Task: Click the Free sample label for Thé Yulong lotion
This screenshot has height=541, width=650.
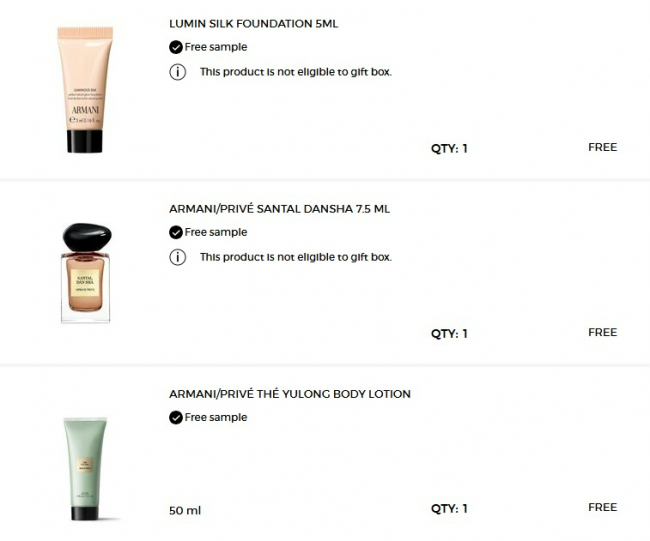Action: [x=216, y=417]
